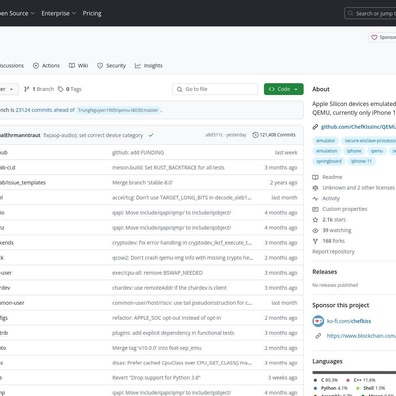Open the github.com/ChefKissInc/QEMU link
This screenshot has width=396, height=396.
(358, 127)
